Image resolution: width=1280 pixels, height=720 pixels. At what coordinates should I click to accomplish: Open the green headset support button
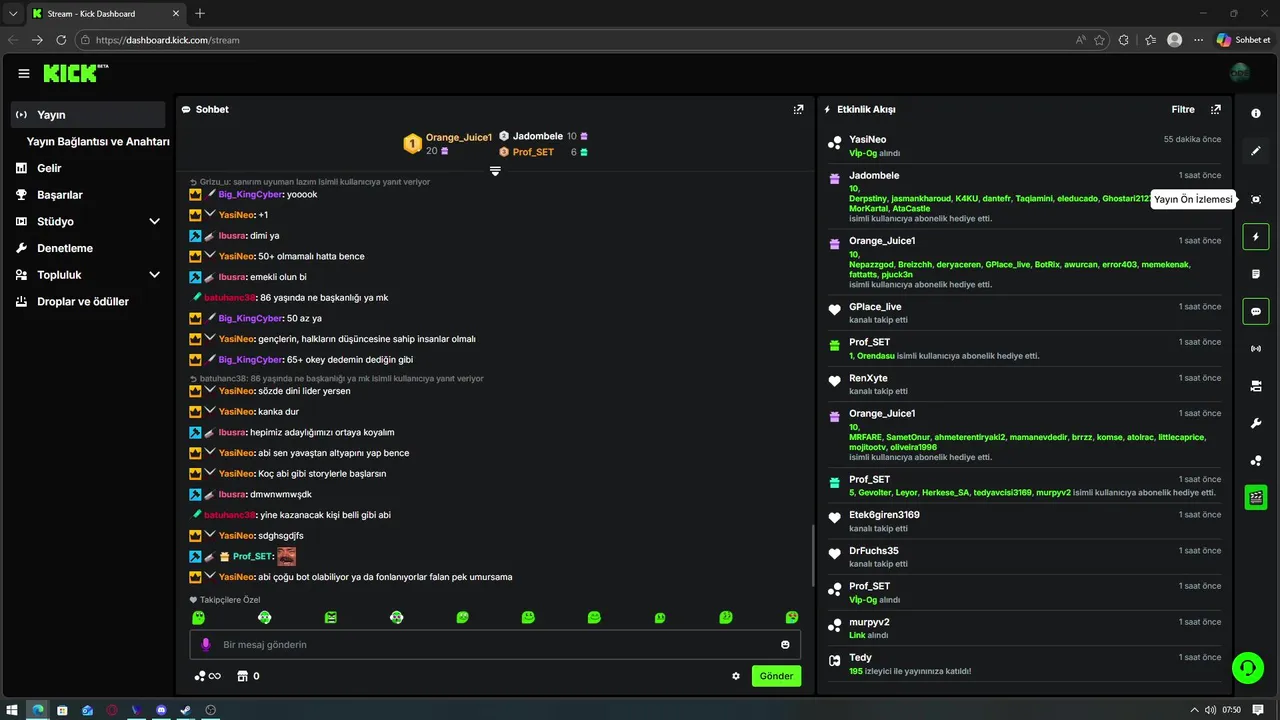[1248, 667]
